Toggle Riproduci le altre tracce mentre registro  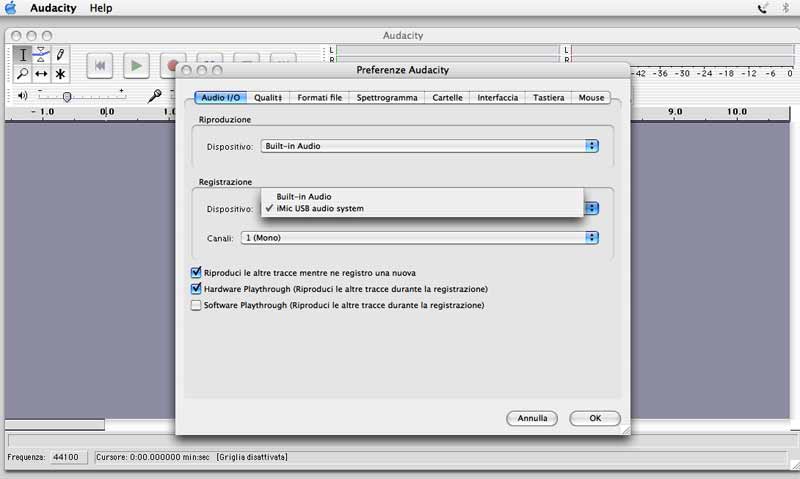coord(196,272)
